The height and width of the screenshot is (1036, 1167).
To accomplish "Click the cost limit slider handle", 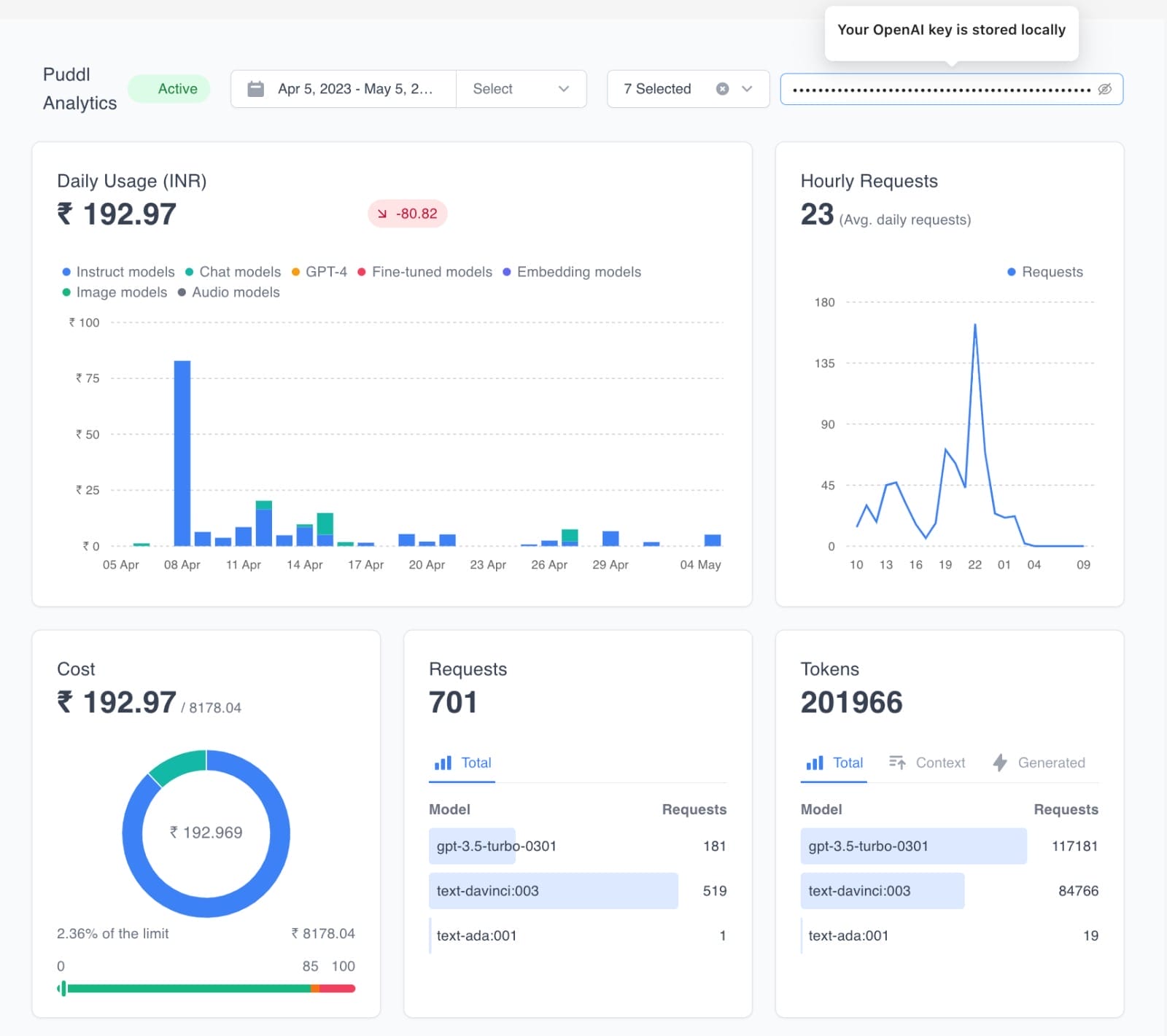I will [x=63, y=989].
